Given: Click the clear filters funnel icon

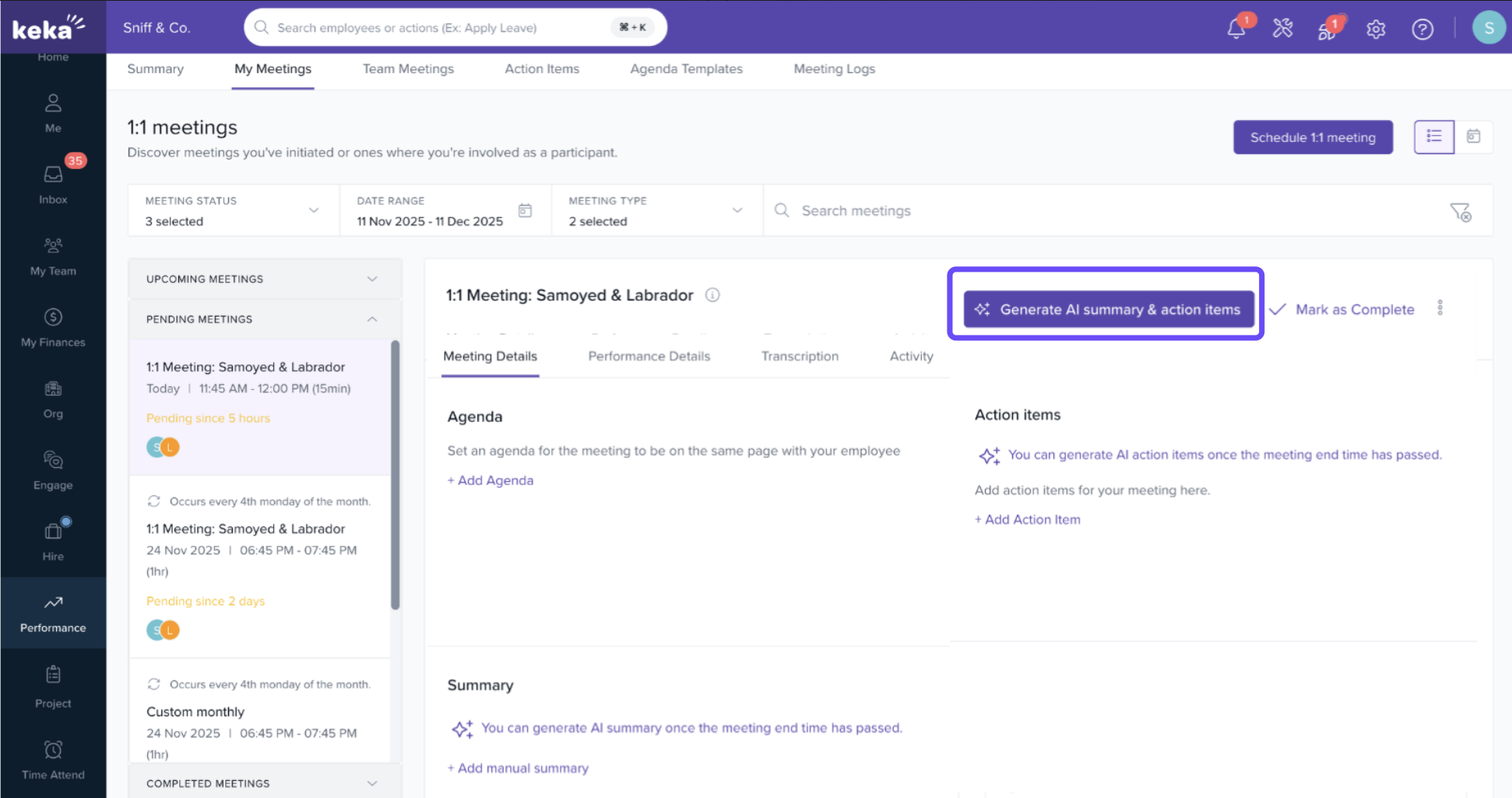Looking at the screenshot, I should click(x=1460, y=211).
